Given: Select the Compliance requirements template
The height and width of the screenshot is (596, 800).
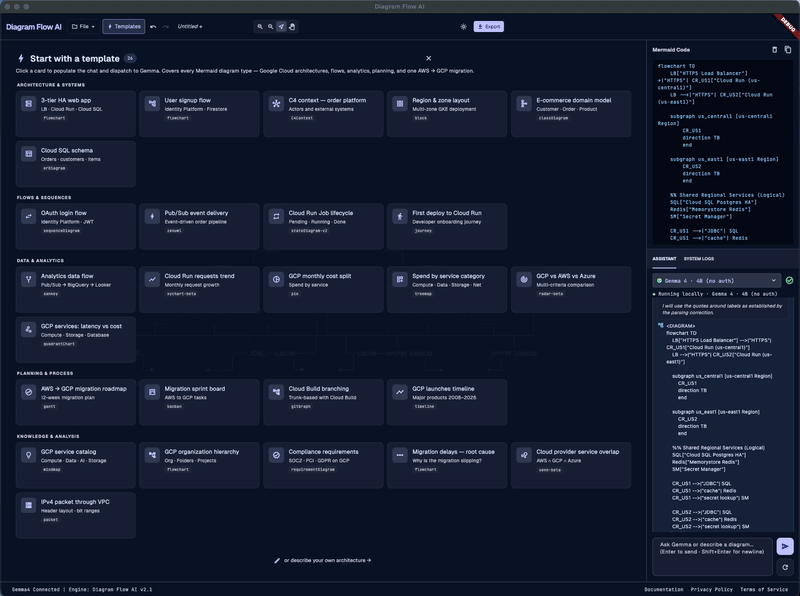Looking at the screenshot, I should [323, 465].
